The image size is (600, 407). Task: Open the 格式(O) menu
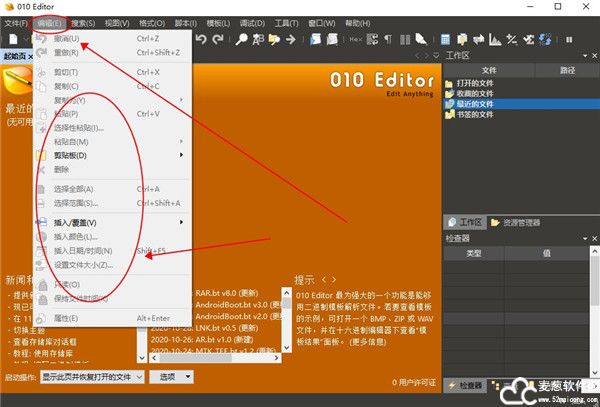(x=152, y=23)
